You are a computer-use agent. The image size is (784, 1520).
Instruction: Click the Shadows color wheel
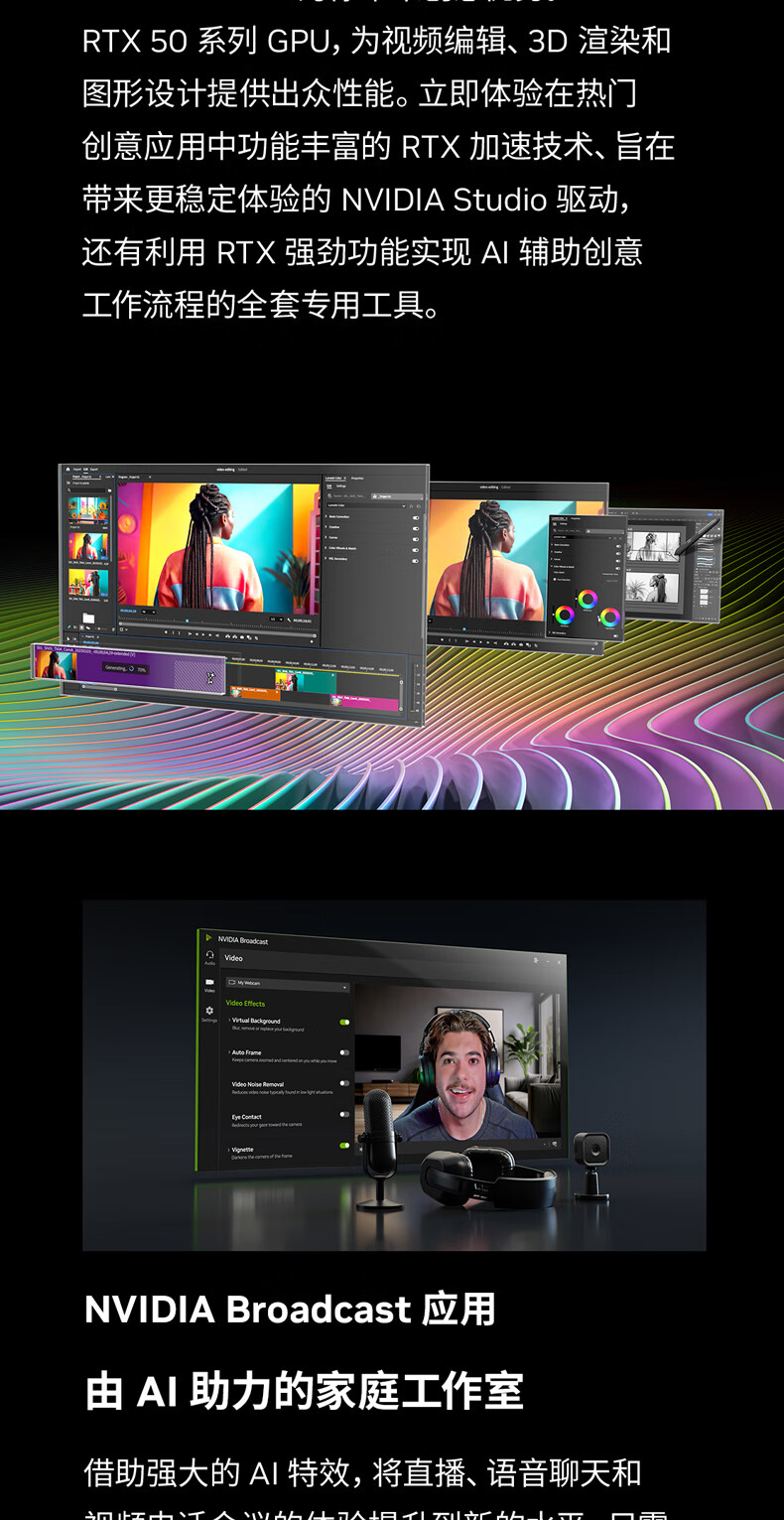coord(564,615)
